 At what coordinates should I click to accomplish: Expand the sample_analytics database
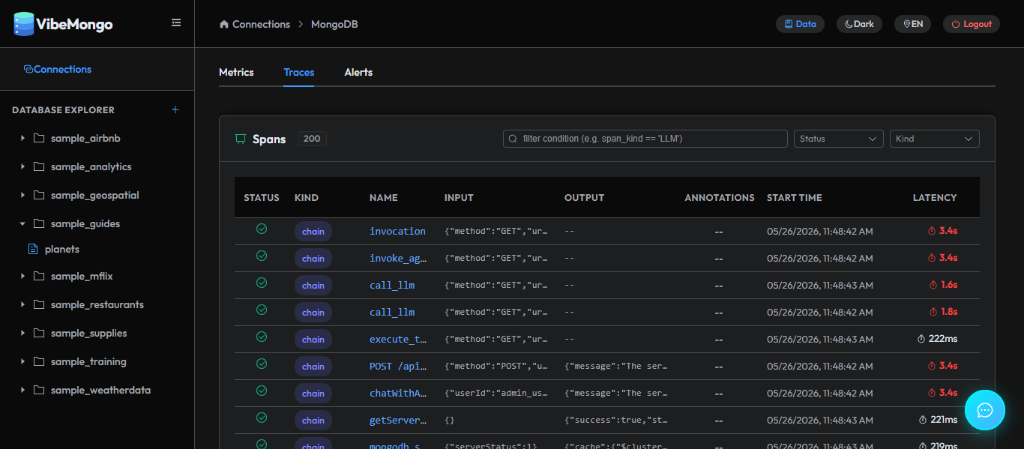pyautogui.click(x=23, y=166)
